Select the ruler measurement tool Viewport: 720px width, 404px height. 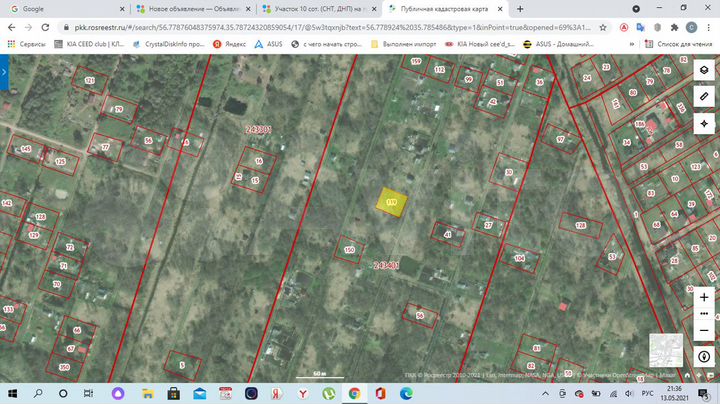click(704, 96)
